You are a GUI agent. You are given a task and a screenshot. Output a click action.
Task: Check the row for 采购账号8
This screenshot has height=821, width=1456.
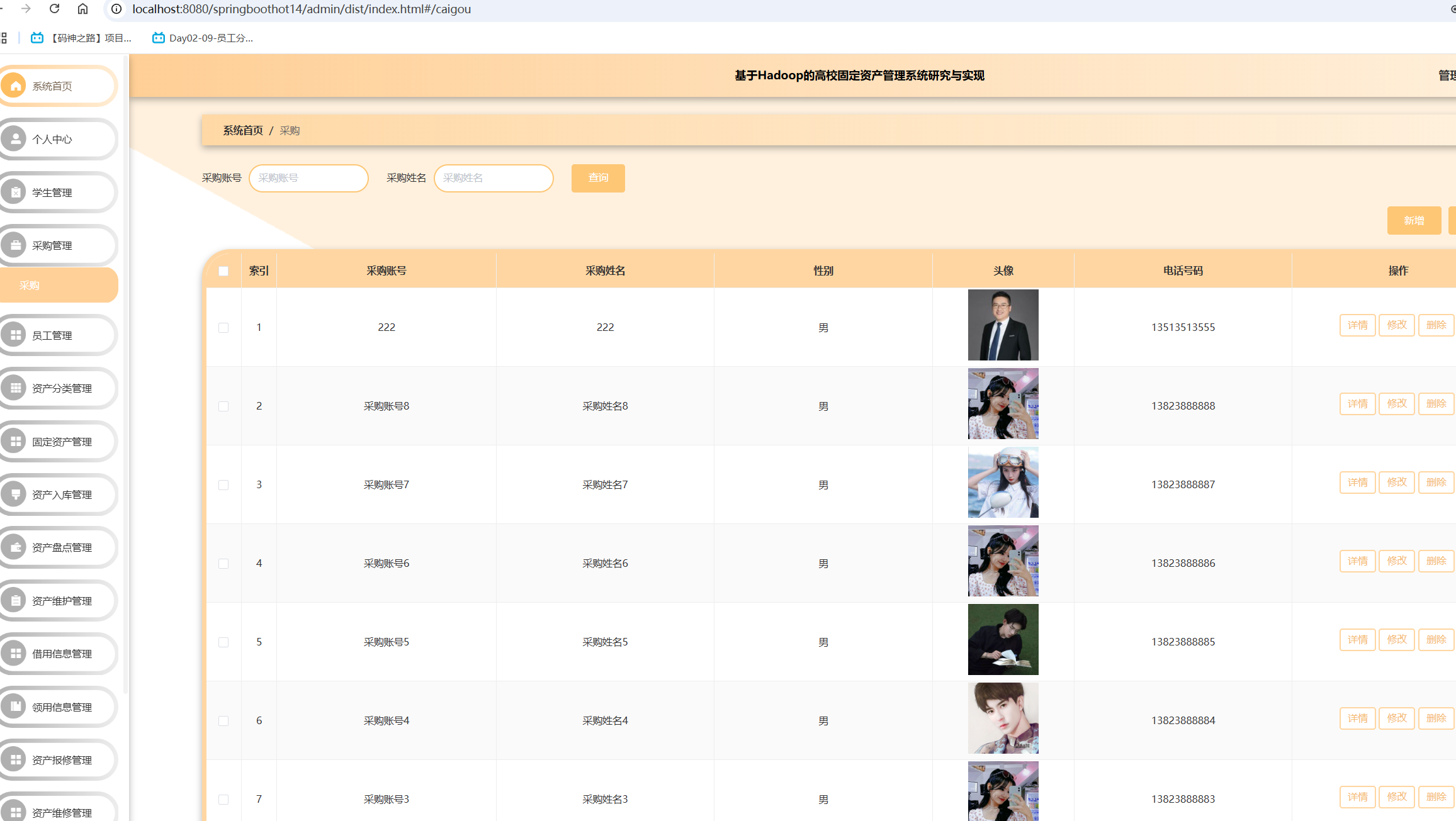[223, 406]
